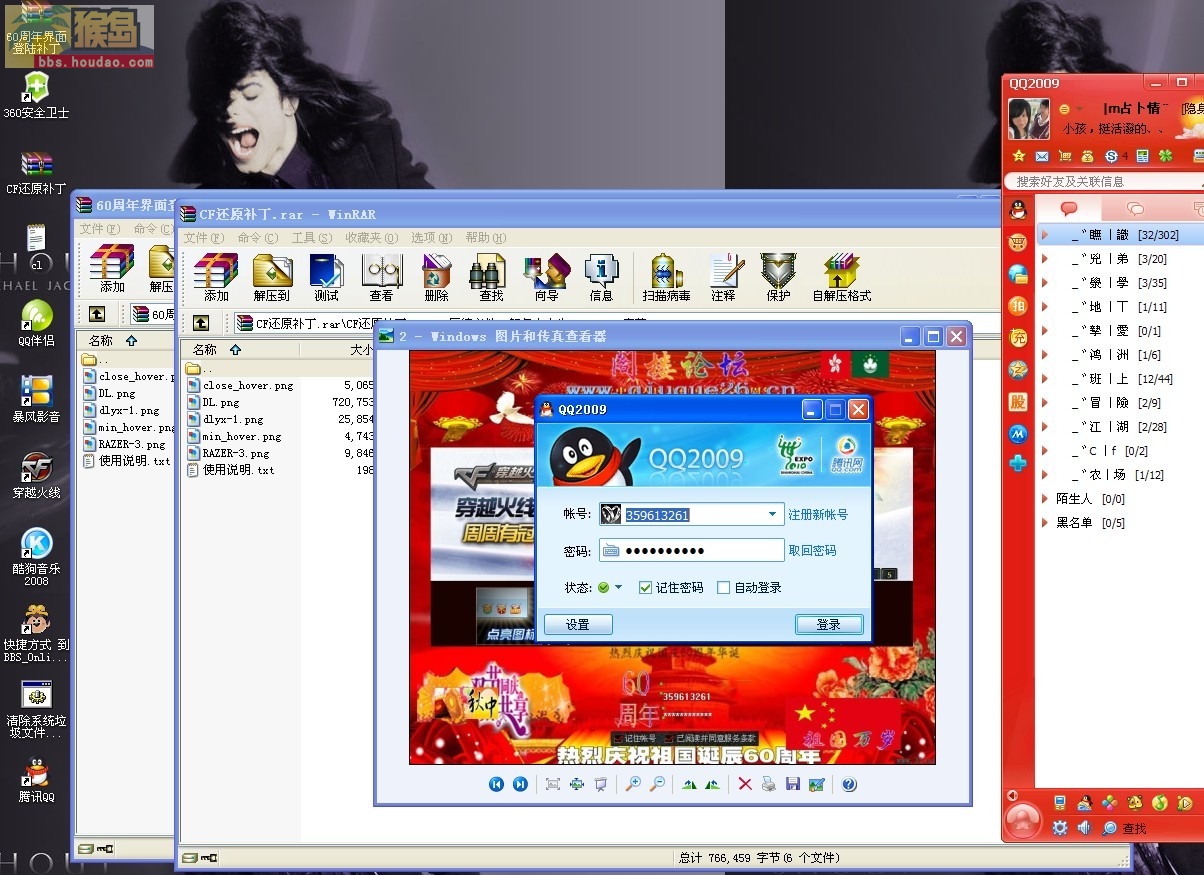Switch to the group chats tab in QQ

(1134, 209)
